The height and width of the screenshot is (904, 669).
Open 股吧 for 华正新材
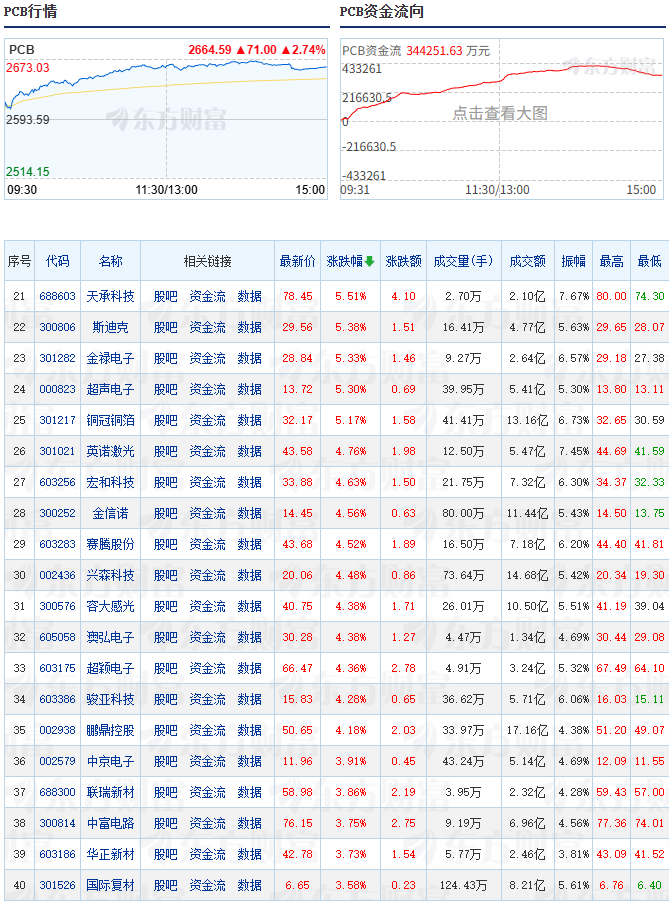(166, 855)
